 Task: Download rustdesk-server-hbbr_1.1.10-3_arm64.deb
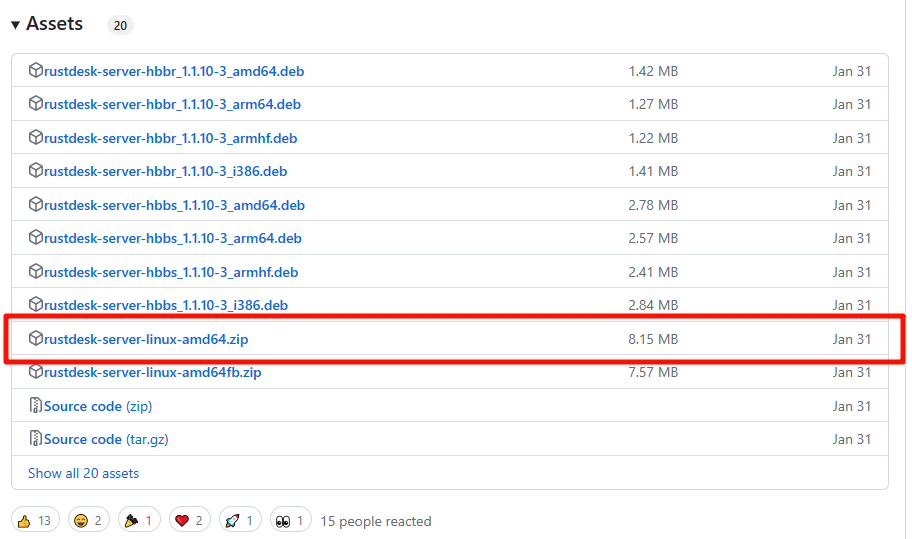[x=172, y=104]
